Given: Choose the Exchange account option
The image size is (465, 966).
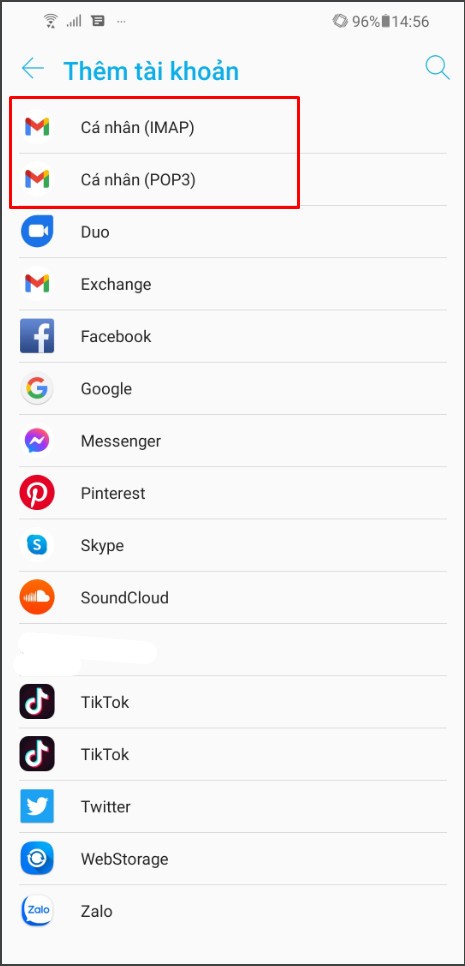Looking at the screenshot, I should 233,284.
